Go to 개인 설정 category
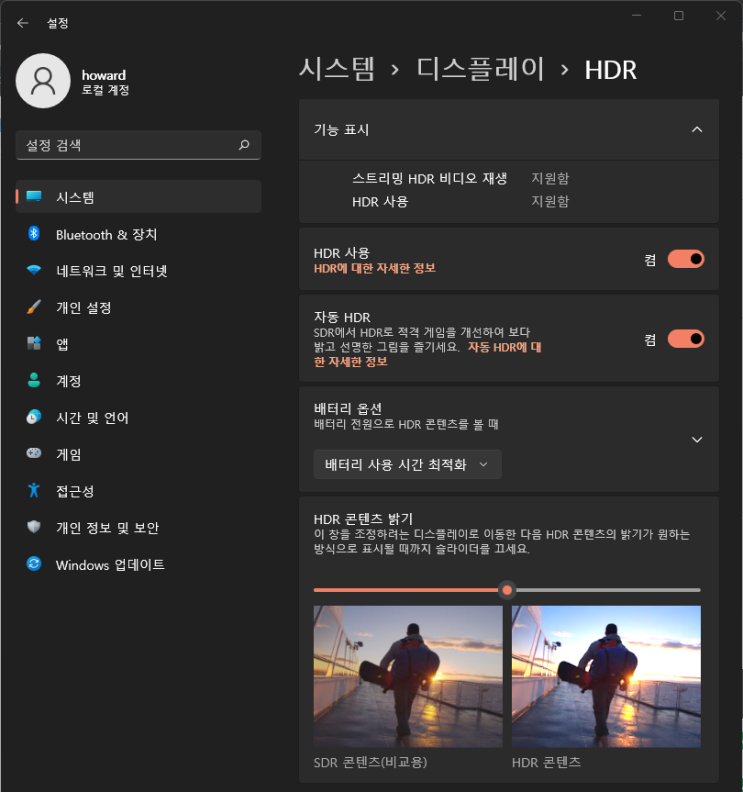The height and width of the screenshot is (792, 743). 138,307
